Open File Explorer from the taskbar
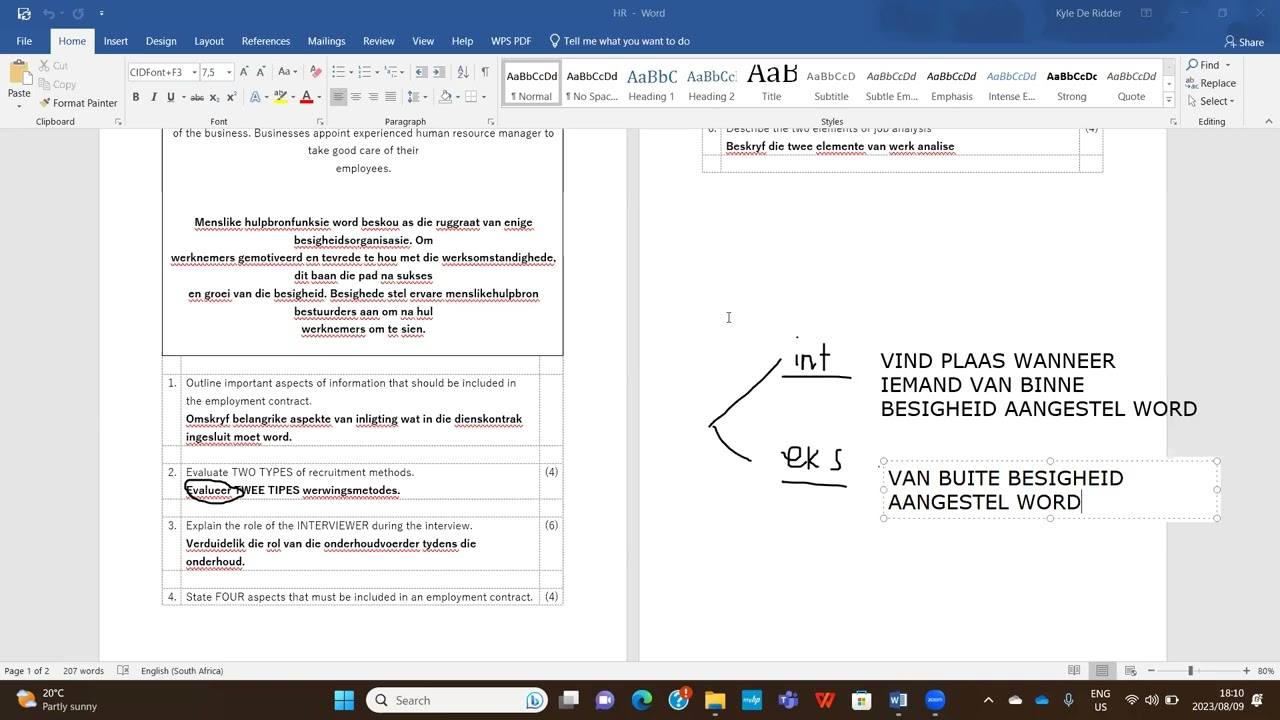1280x720 pixels. pyautogui.click(x=715, y=700)
